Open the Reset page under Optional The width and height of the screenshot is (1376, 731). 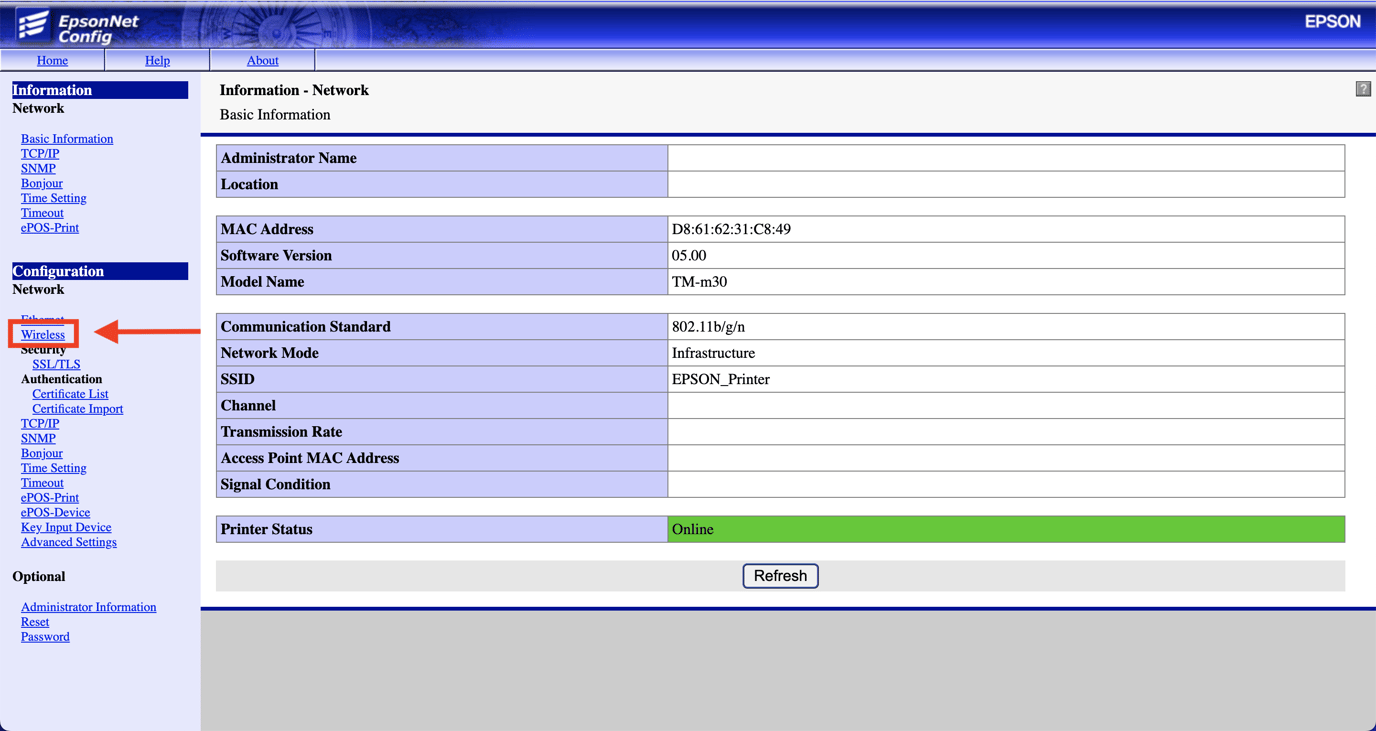(x=35, y=621)
